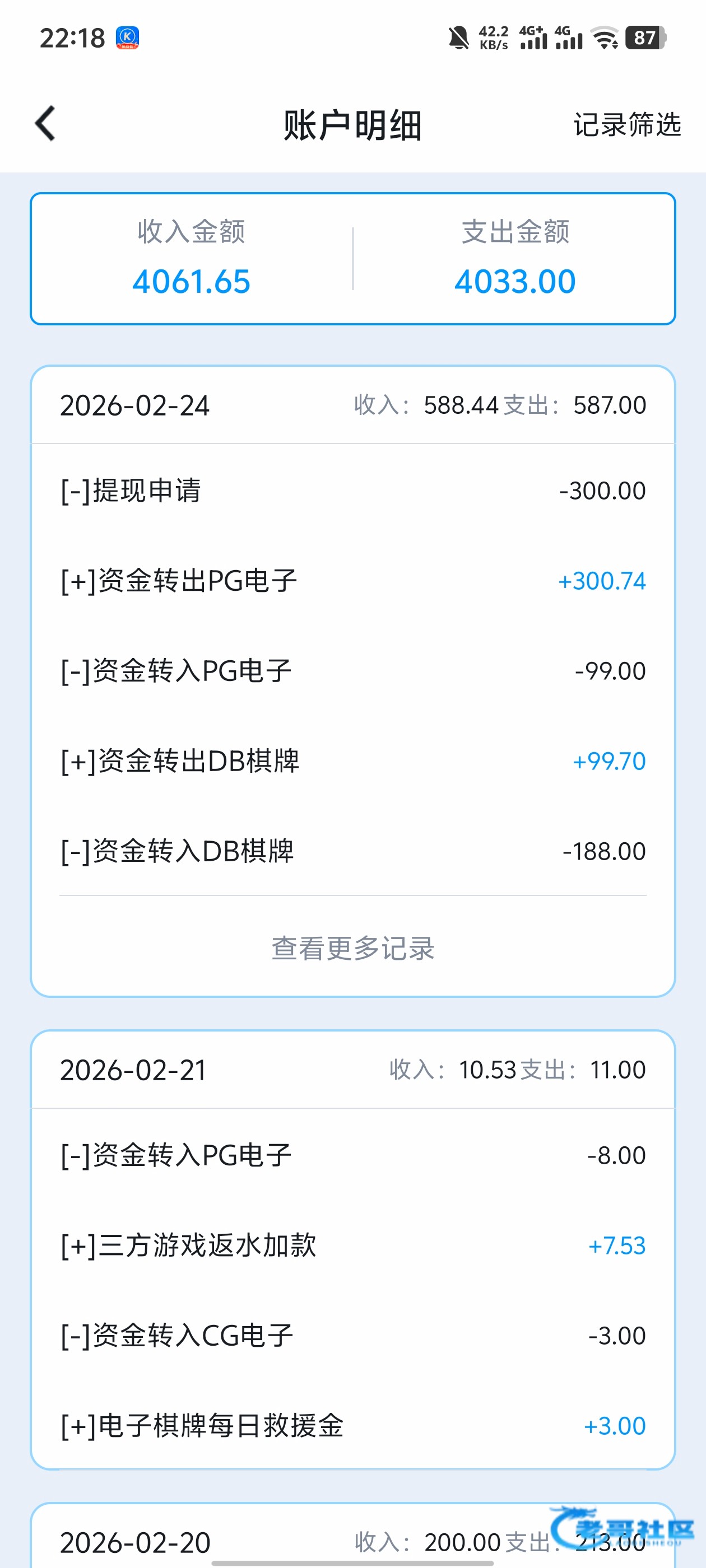Image resolution: width=706 pixels, height=1568 pixels.
Task: Open the 提现申请 withdrawal entry
Action: pos(352,491)
